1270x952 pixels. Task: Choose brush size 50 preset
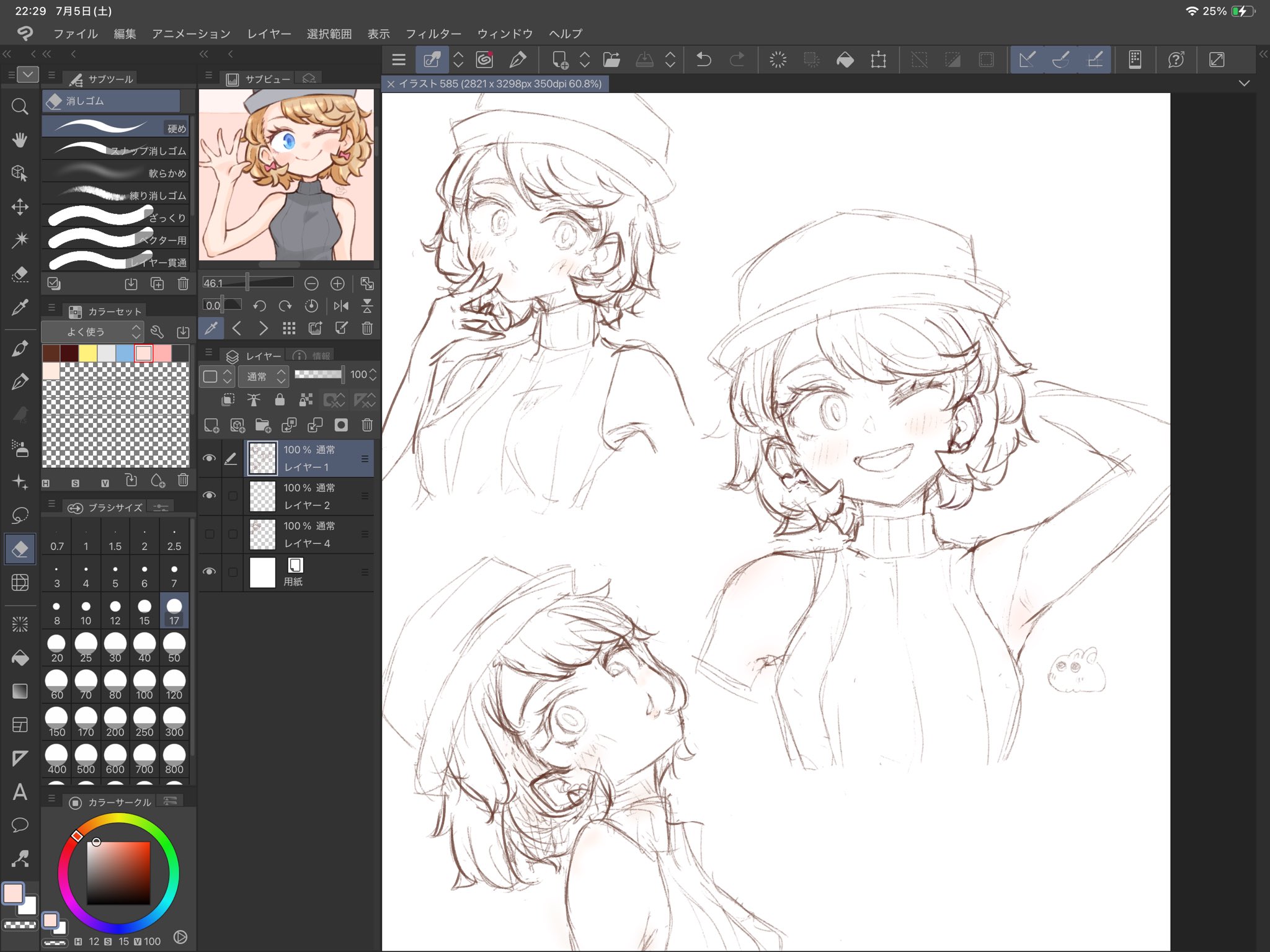[x=174, y=648]
